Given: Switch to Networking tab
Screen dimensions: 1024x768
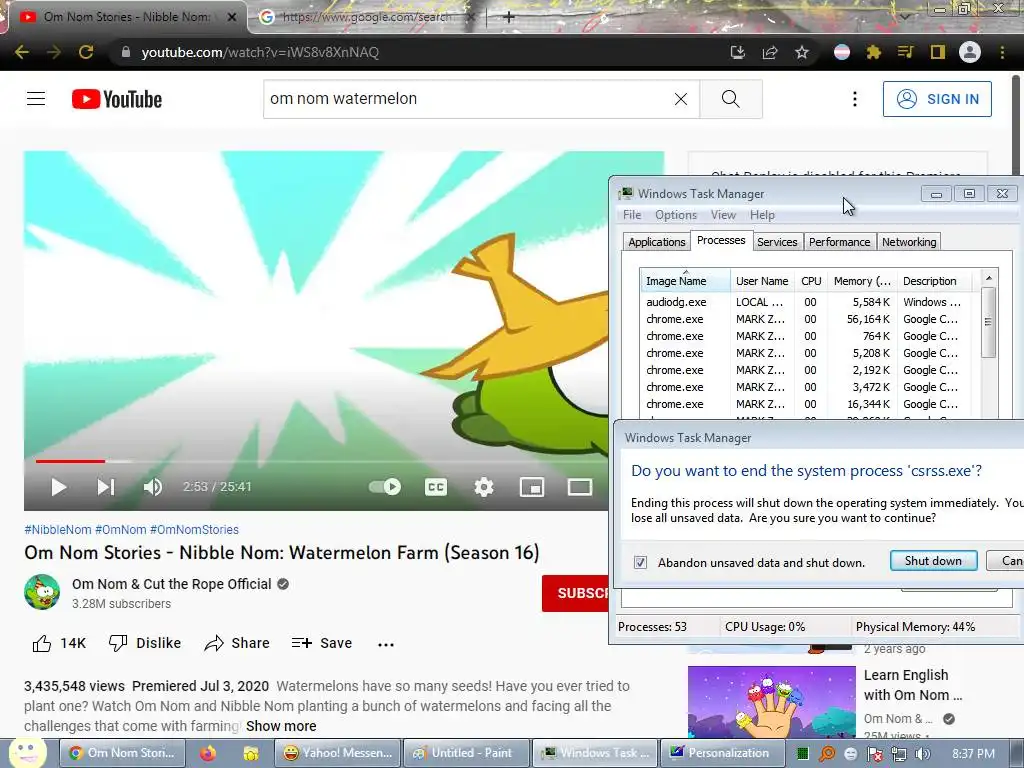Looking at the screenshot, I should [x=909, y=242].
